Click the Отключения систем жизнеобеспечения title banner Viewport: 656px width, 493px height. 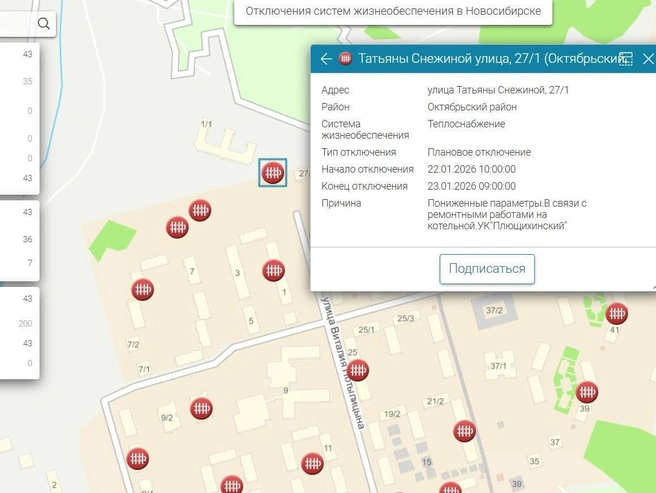(x=393, y=11)
